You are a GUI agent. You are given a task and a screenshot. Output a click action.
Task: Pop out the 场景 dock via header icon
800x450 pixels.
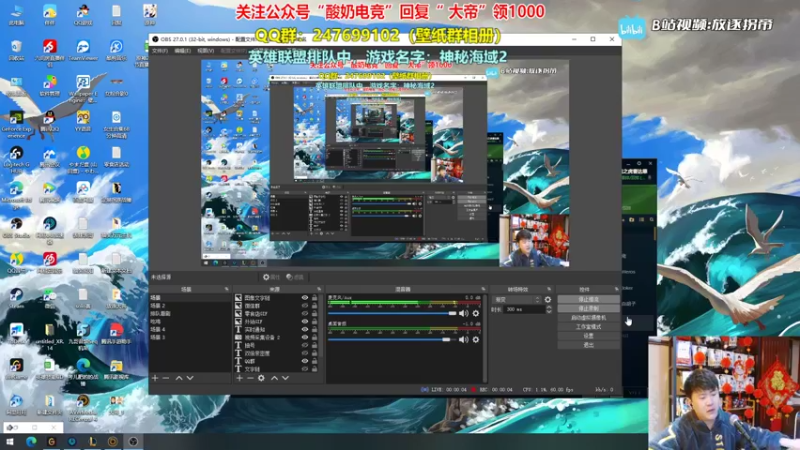pos(227,289)
